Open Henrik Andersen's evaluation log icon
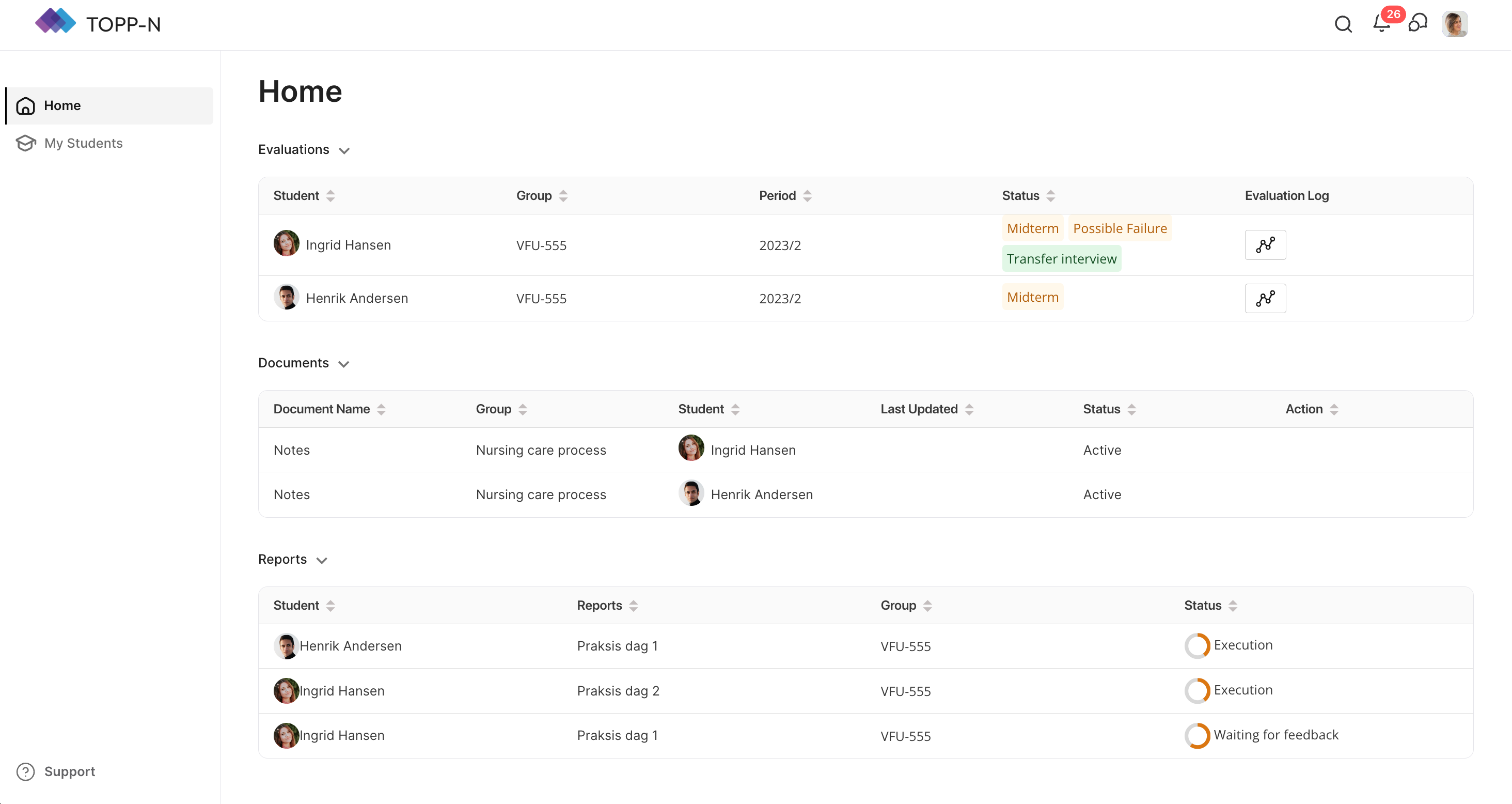Viewport: 1512px width, 804px height. [1265, 298]
